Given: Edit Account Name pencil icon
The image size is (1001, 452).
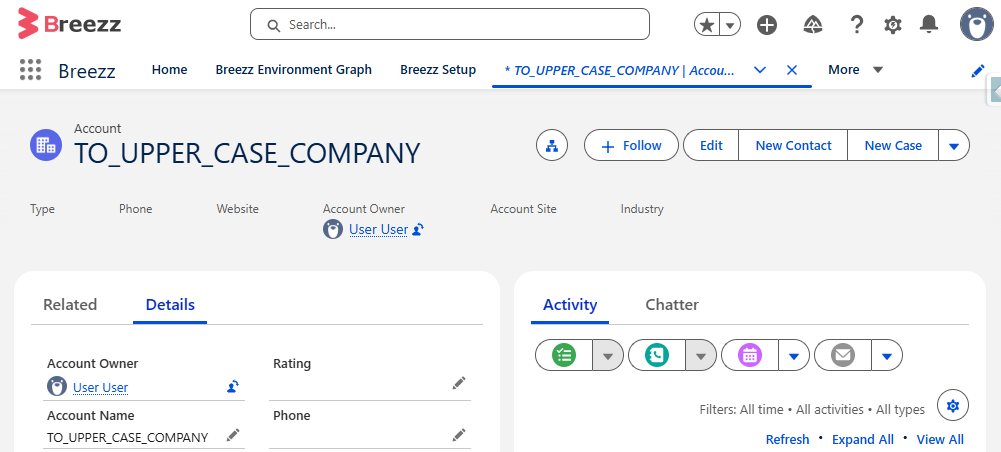Looking at the screenshot, I should coord(233,435).
